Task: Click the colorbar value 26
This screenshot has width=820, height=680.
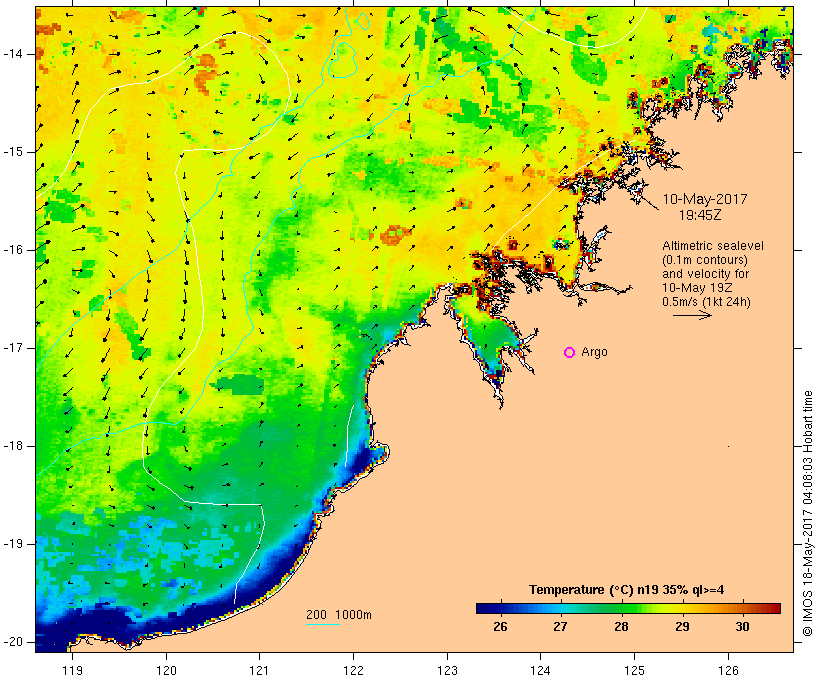Action: coord(500,627)
